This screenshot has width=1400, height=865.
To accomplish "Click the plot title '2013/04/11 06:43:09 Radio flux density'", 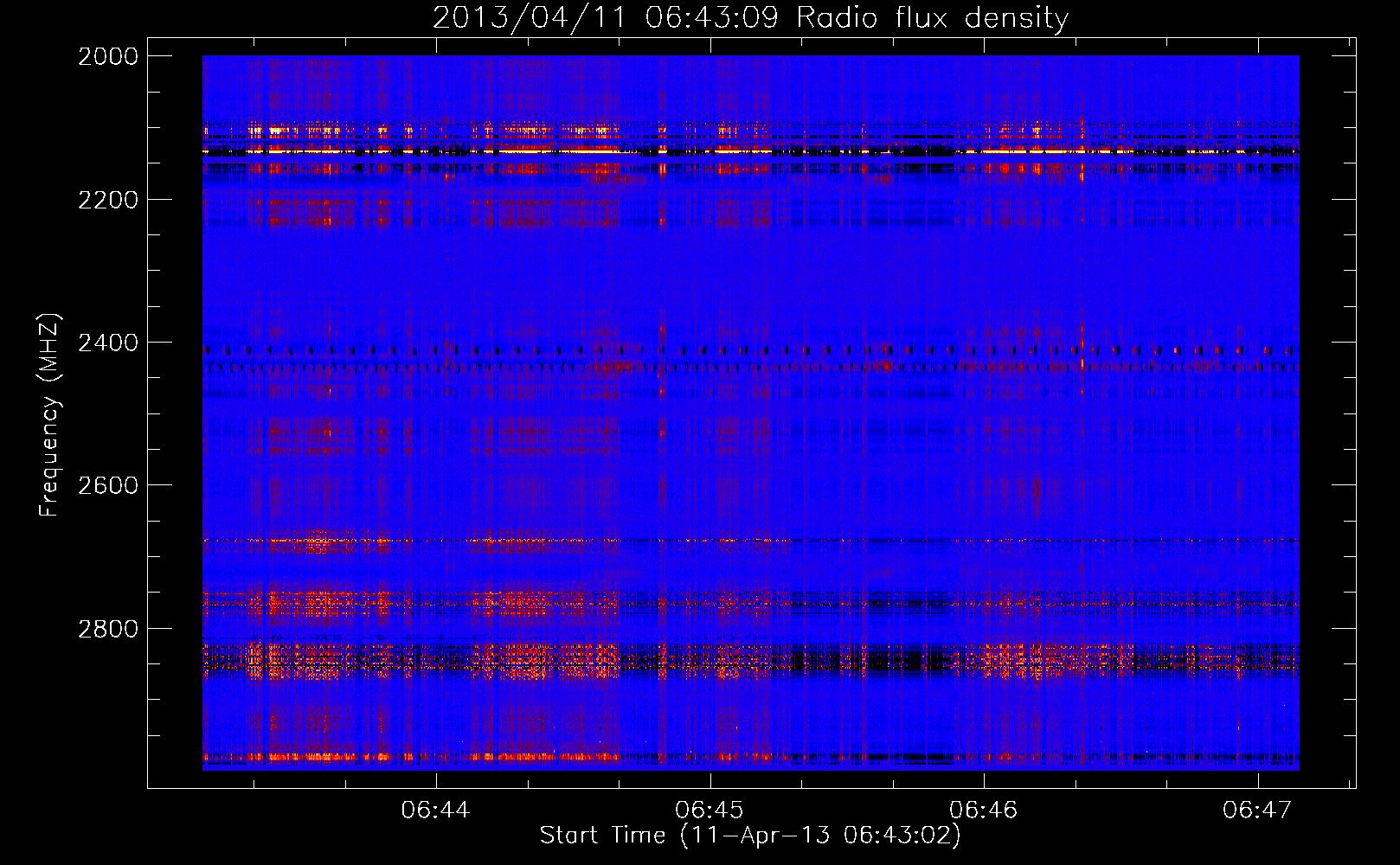I will (751, 17).
